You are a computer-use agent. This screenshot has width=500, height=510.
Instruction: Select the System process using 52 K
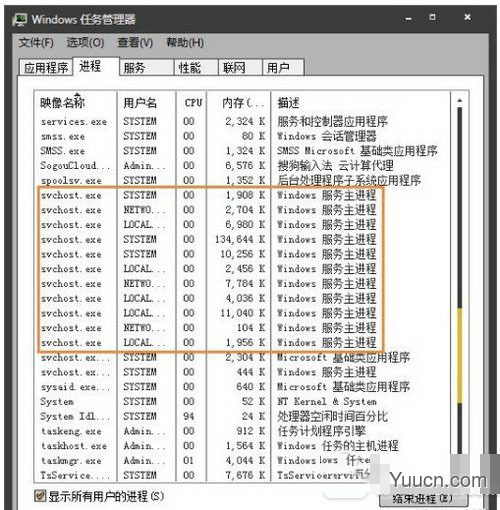[242, 401]
